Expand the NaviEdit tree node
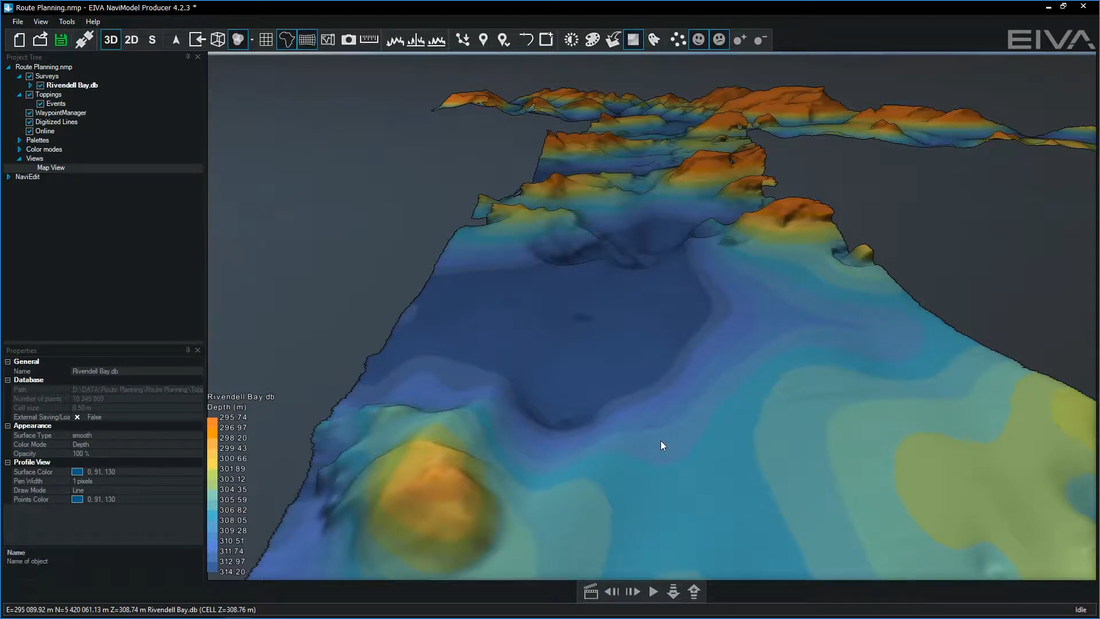Viewport: 1100px width, 619px height. click(x=8, y=176)
